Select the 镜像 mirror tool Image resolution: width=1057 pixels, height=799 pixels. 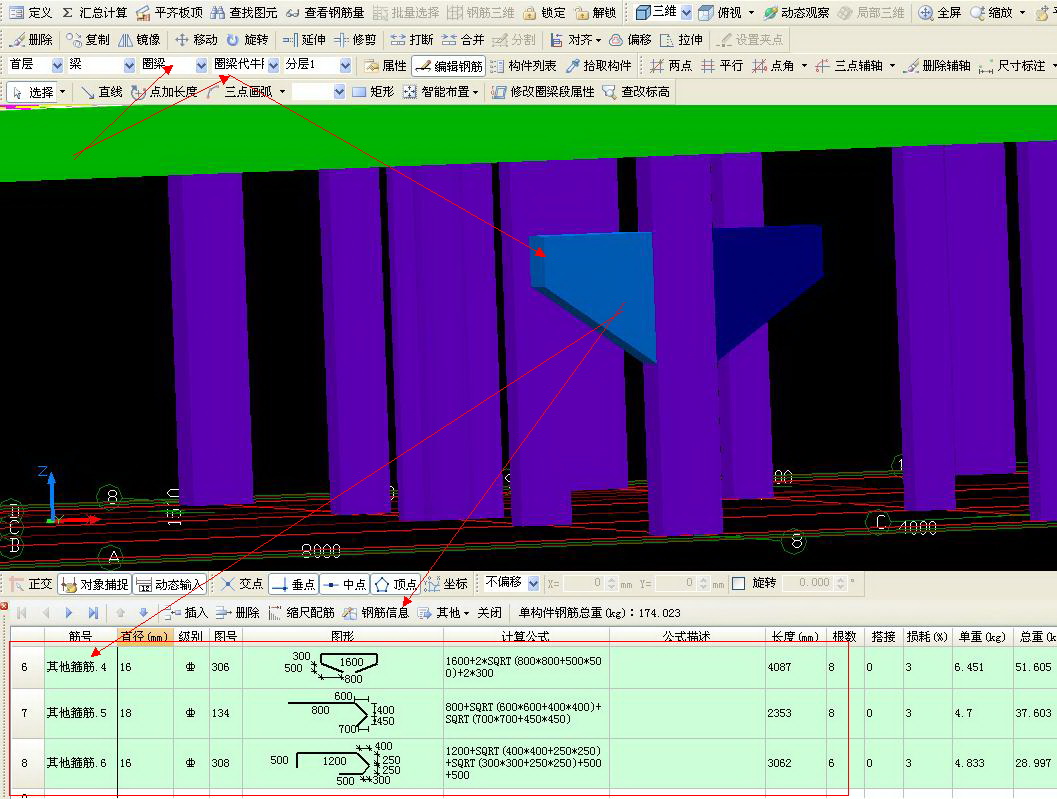pos(140,40)
